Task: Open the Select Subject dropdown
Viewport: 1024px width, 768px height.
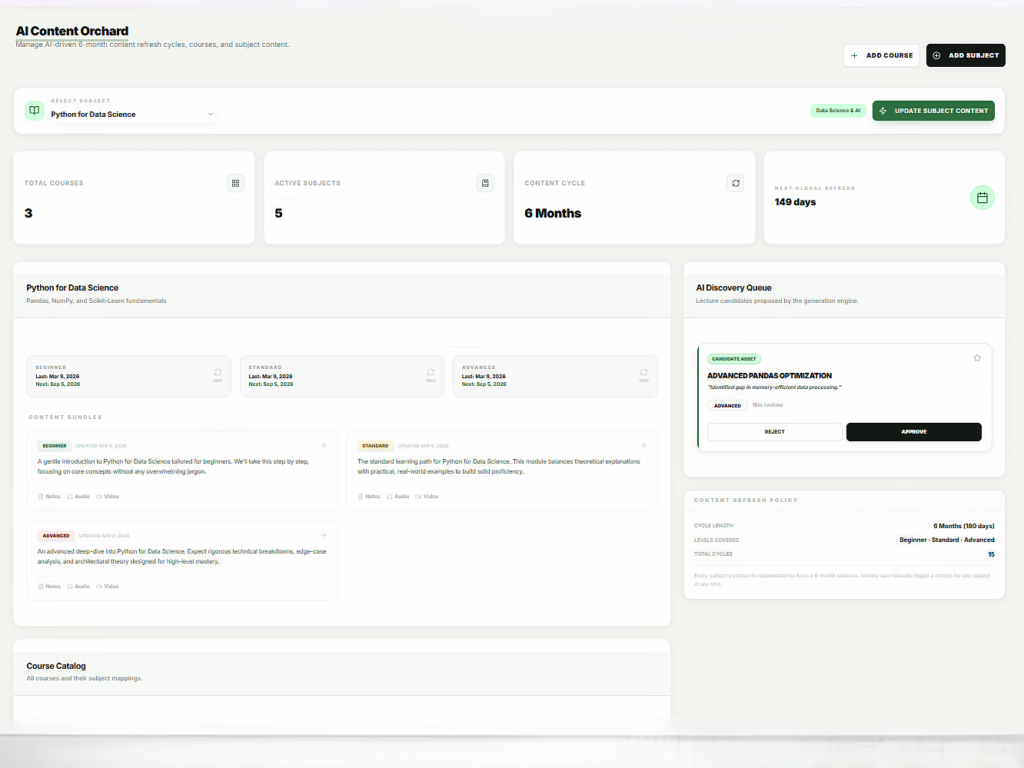Action: tap(133, 114)
